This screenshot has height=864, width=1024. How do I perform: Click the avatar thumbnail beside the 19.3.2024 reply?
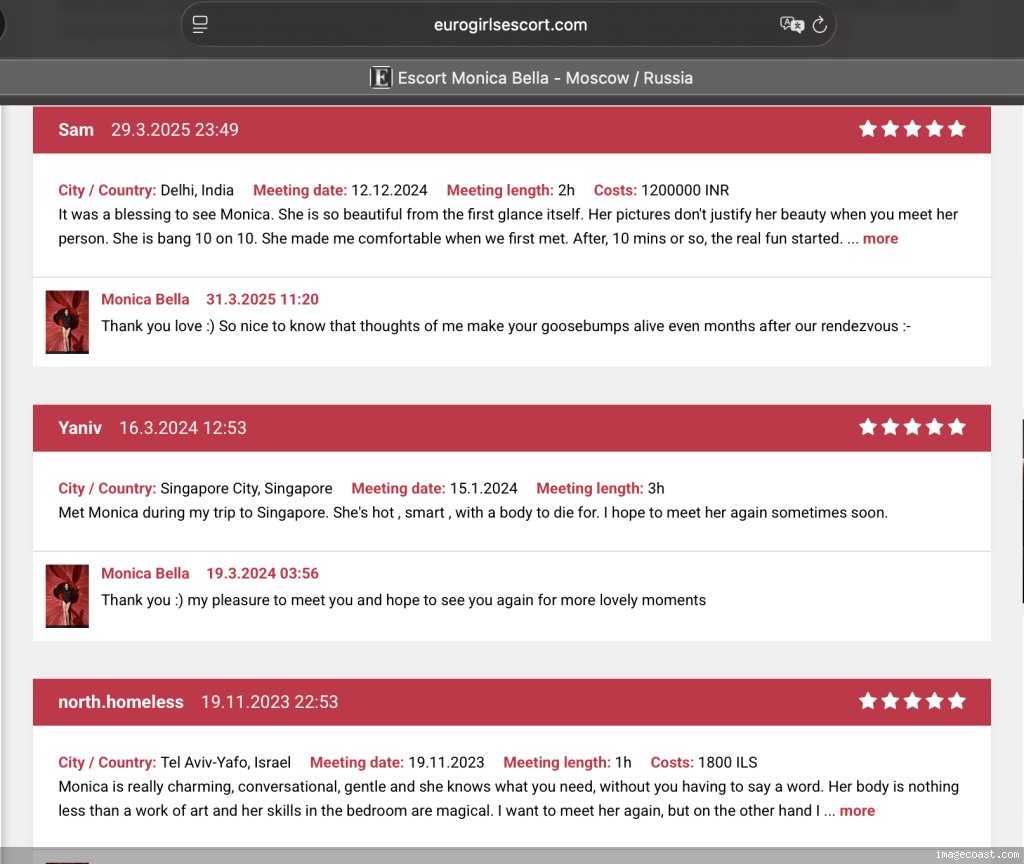coord(67,596)
